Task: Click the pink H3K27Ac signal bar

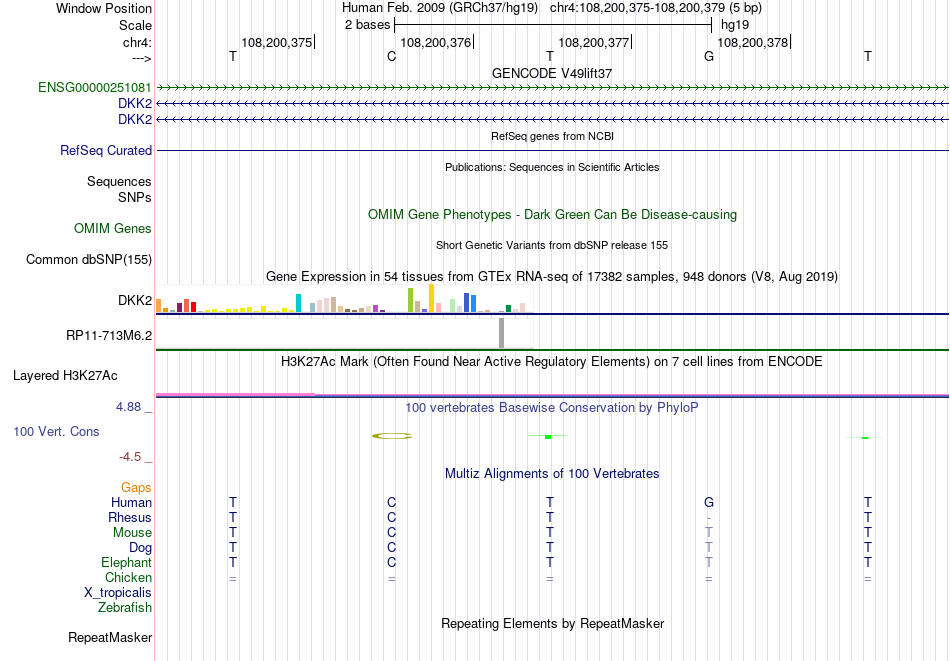Action: (x=236, y=394)
